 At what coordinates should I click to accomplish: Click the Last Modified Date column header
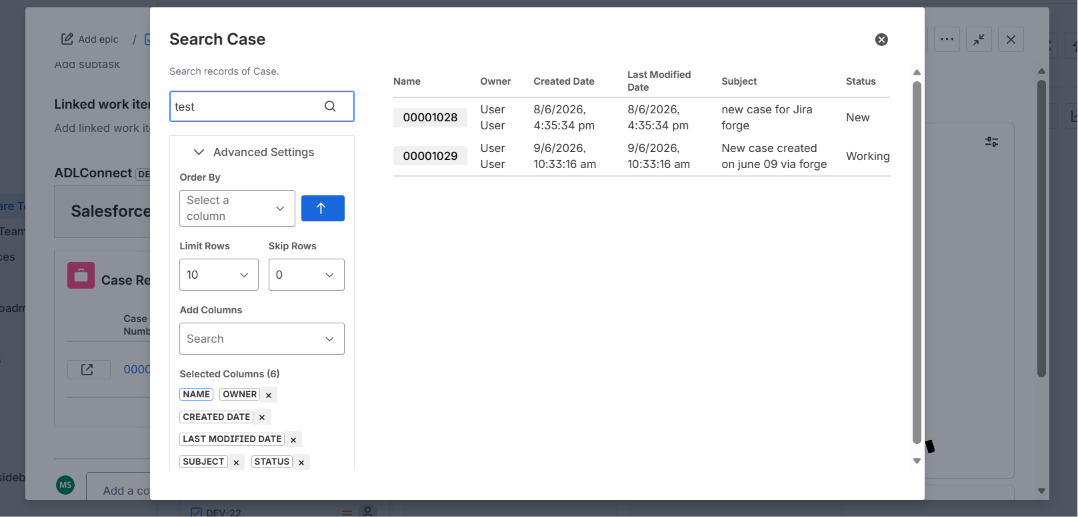pos(659,81)
